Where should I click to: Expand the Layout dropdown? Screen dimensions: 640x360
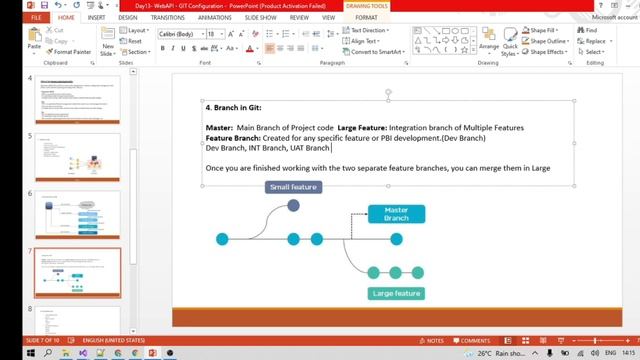pyautogui.click(x=135, y=30)
